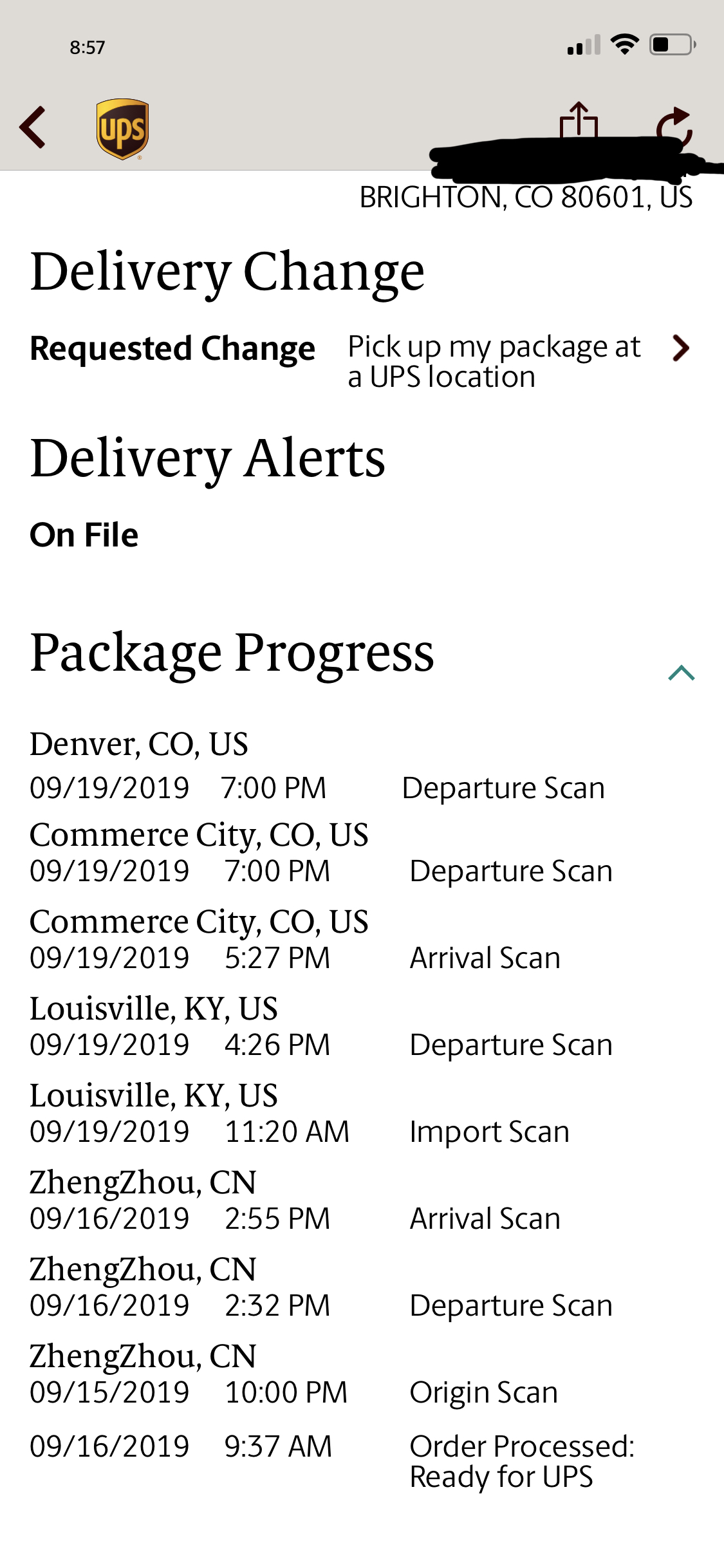The width and height of the screenshot is (724, 1568).
Task: Open Requested Change details chevron
Action: [680, 348]
